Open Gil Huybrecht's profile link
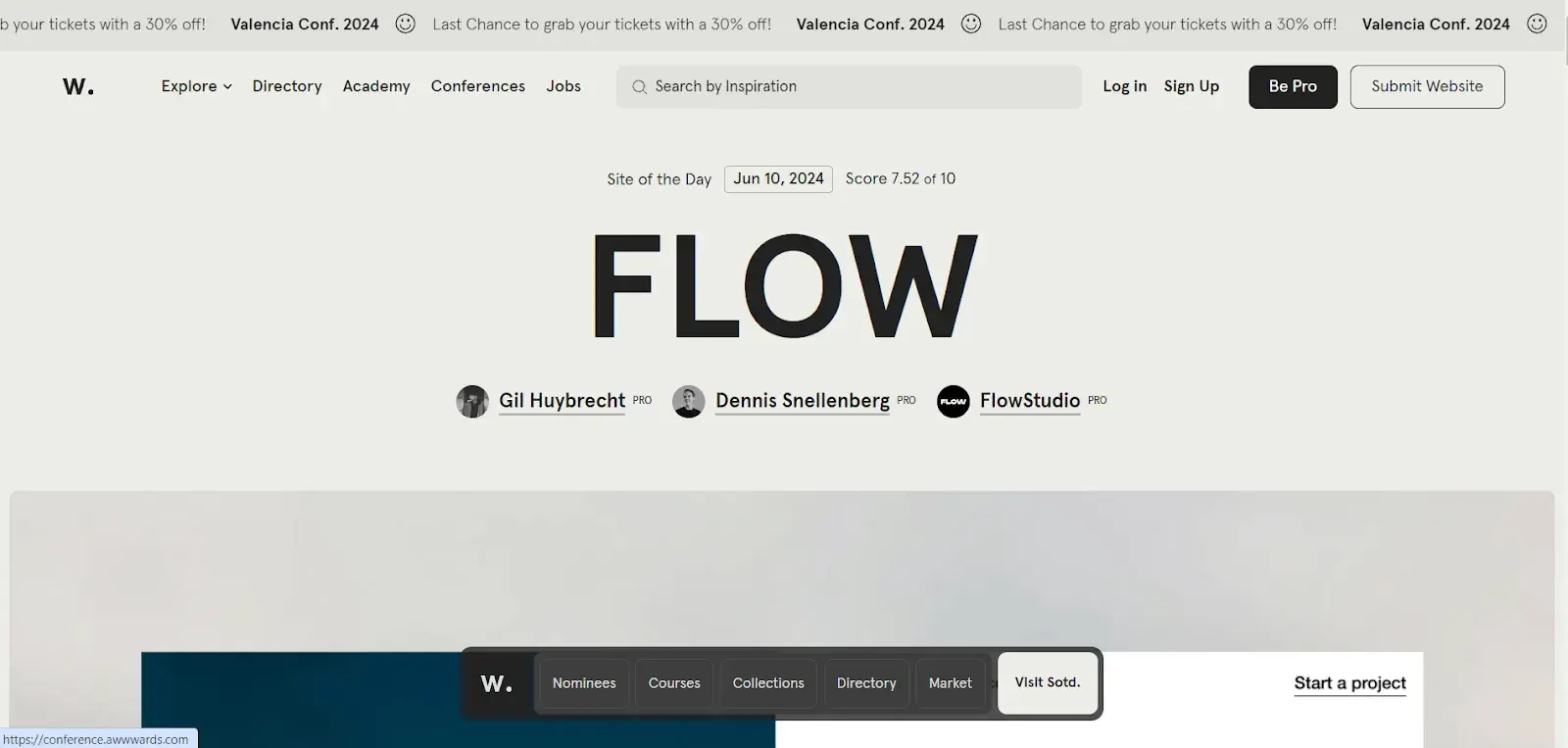1568x748 pixels. 562,400
